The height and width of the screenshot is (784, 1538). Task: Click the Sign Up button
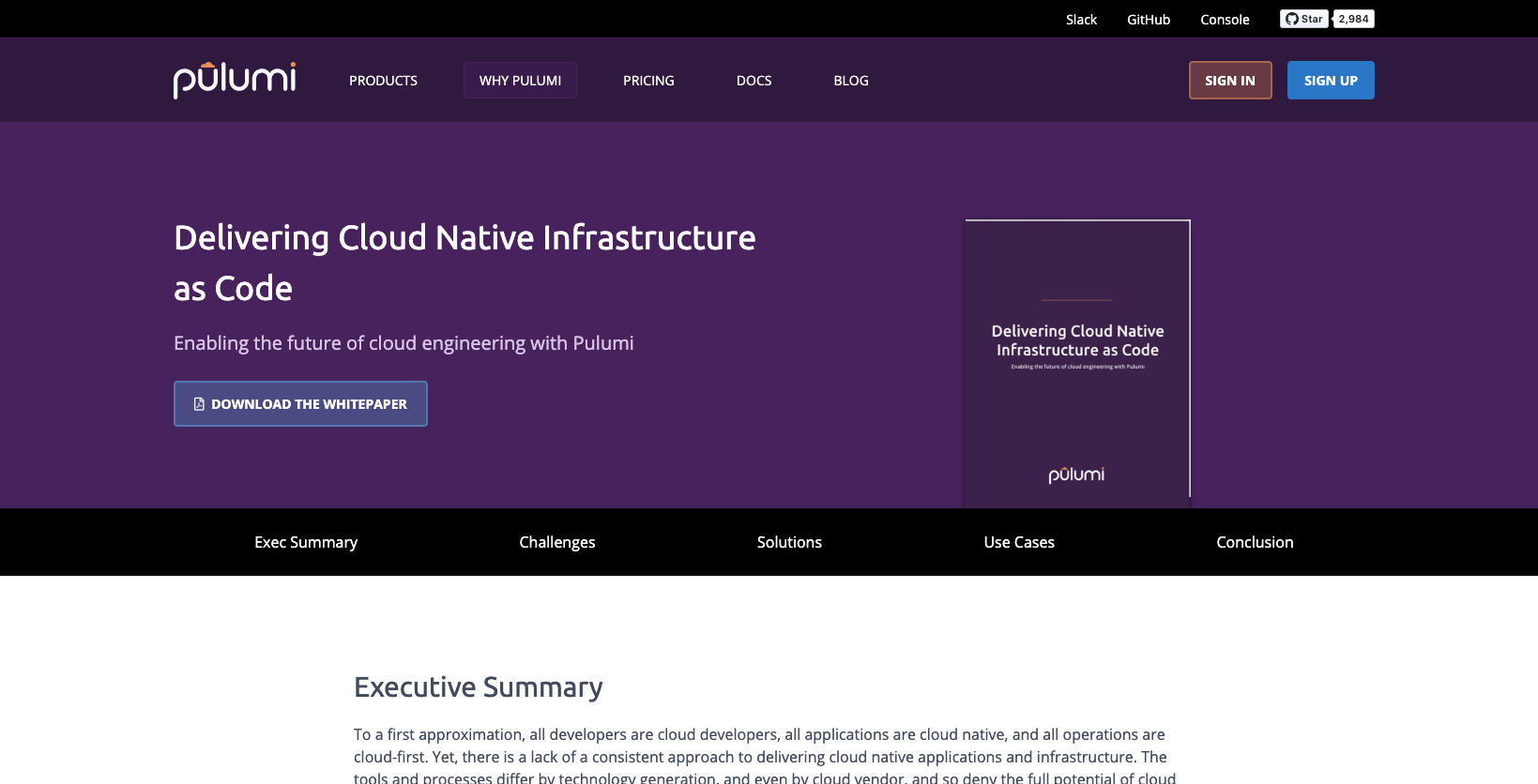point(1331,81)
